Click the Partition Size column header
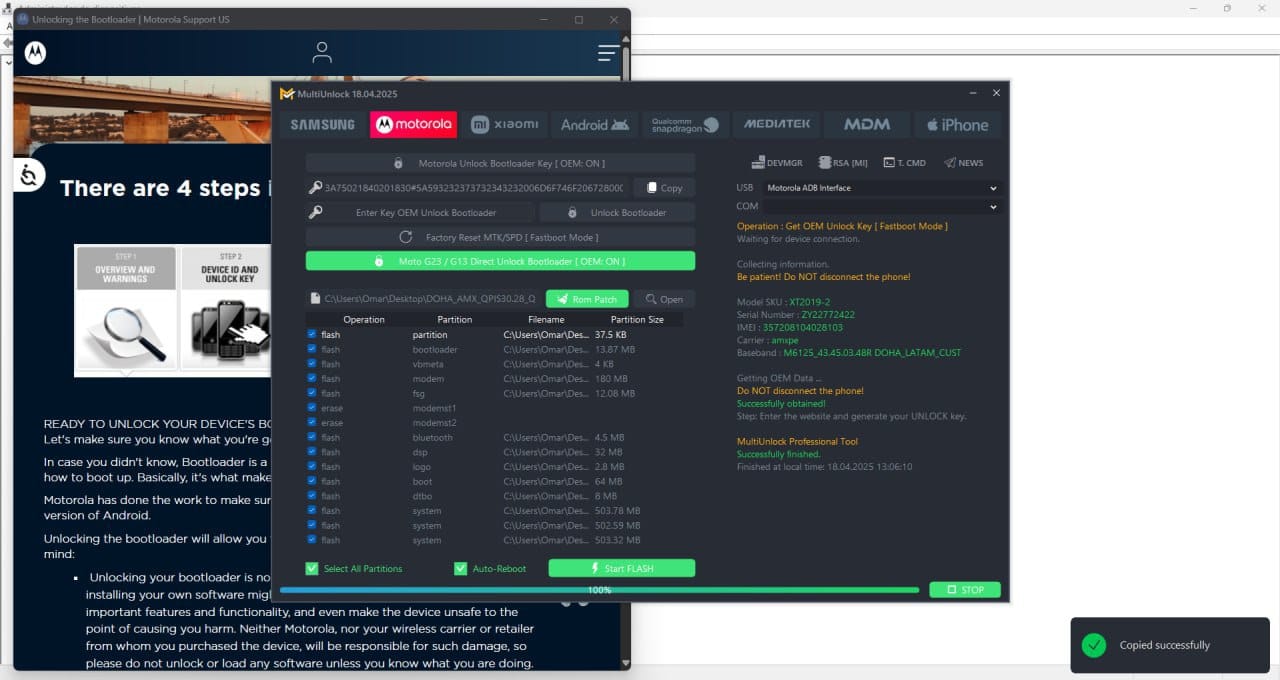 (637, 320)
